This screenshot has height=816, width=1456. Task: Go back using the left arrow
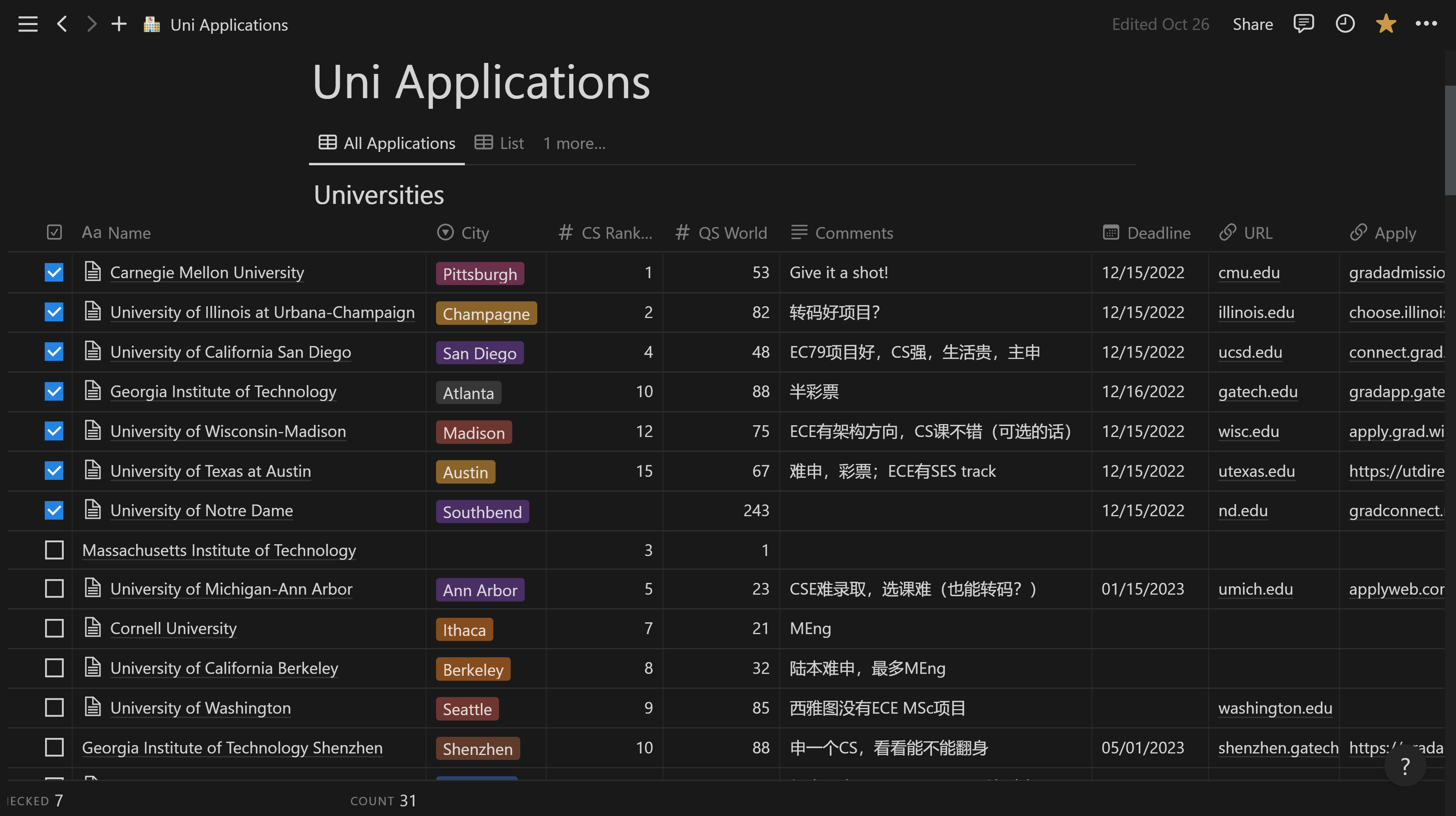[62, 24]
